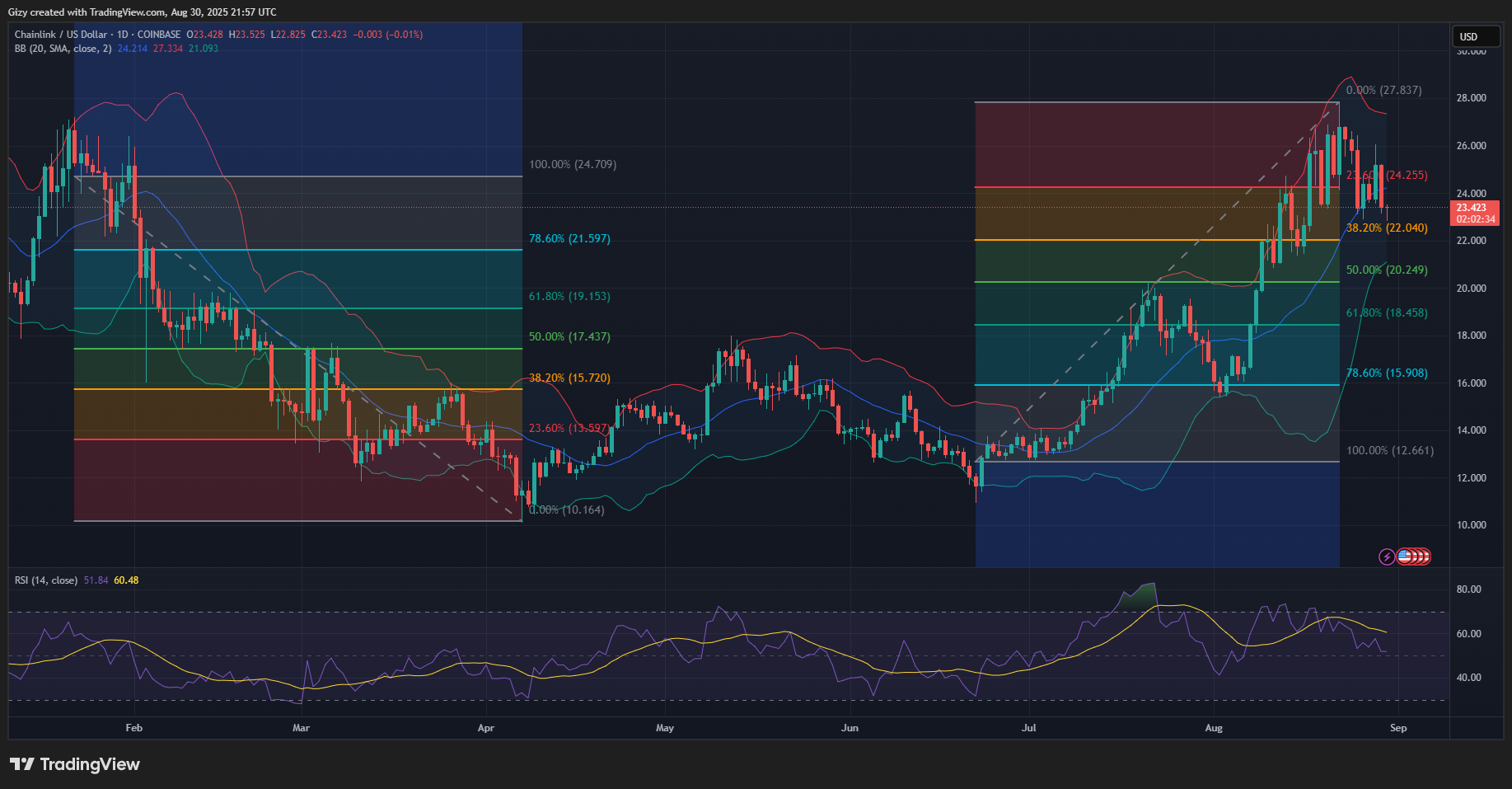Screen dimensions: 1512x789
Task: Select the 38.20% (22.040) Fib level label
Action: coord(1387,228)
